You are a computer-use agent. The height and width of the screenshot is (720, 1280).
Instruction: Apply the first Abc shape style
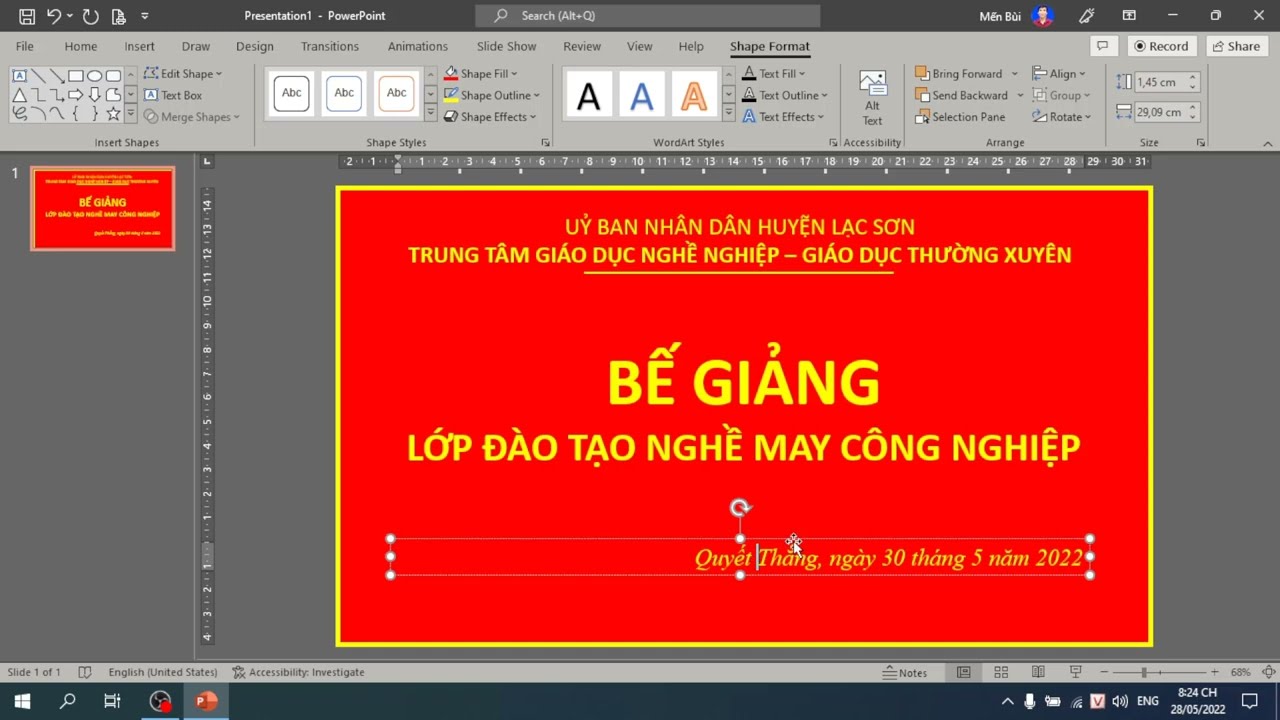(x=291, y=93)
